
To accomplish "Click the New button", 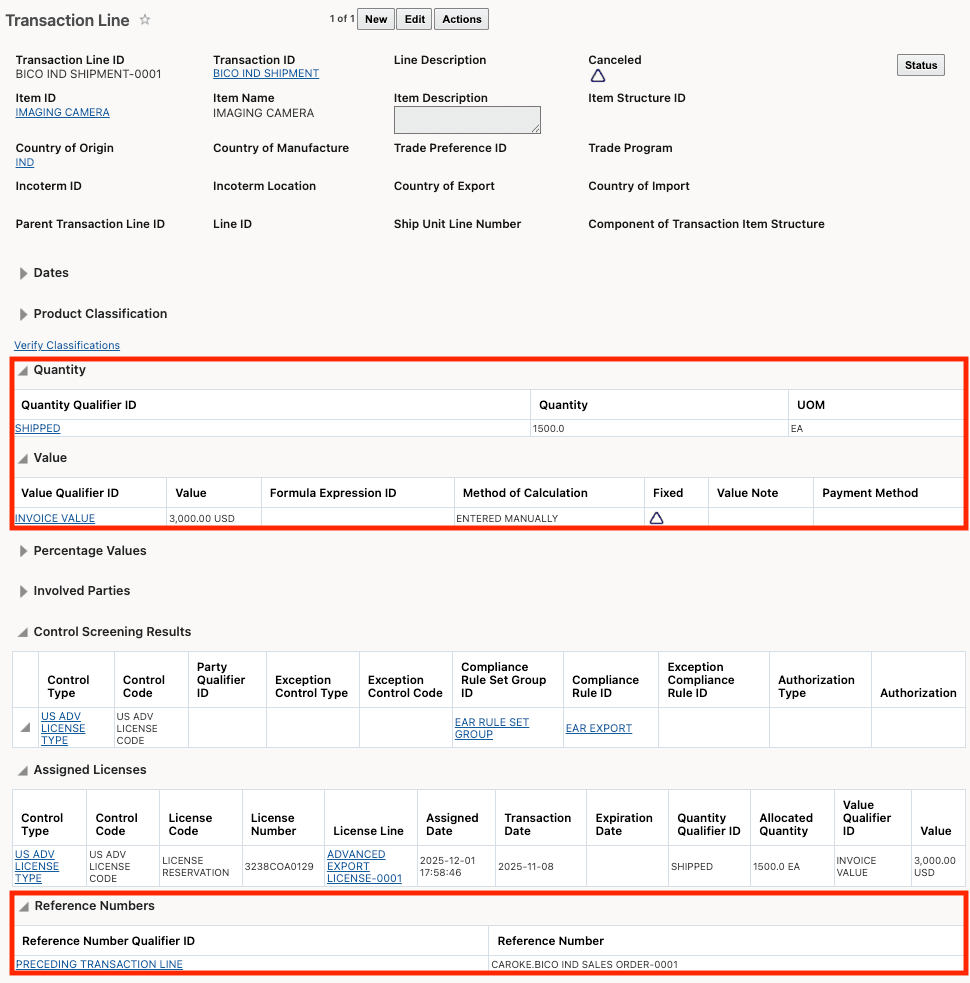I will point(375,18).
